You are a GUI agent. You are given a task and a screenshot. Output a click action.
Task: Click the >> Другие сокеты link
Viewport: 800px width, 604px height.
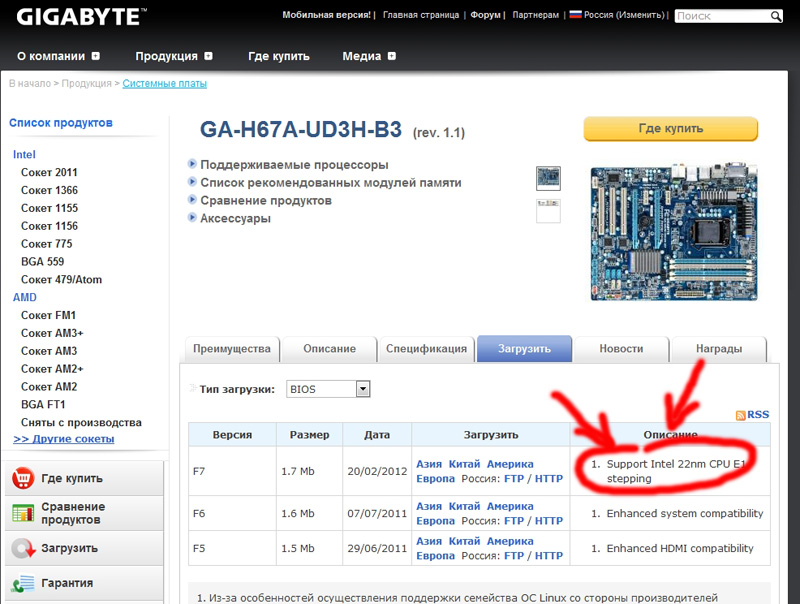[x=64, y=439]
